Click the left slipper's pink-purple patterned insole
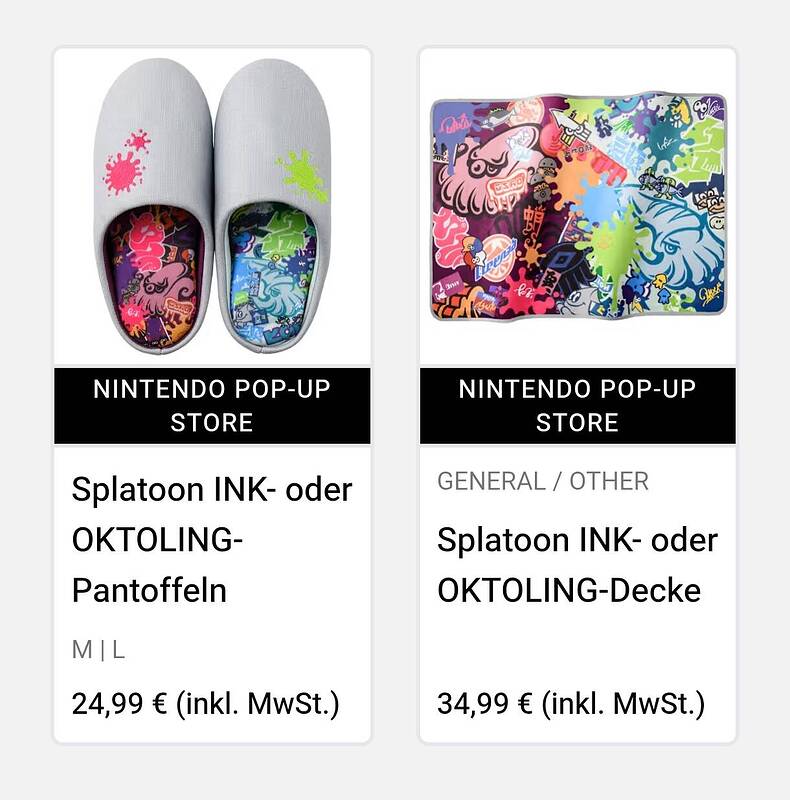Image resolution: width=790 pixels, height=800 pixels. pyautogui.click(x=155, y=275)
